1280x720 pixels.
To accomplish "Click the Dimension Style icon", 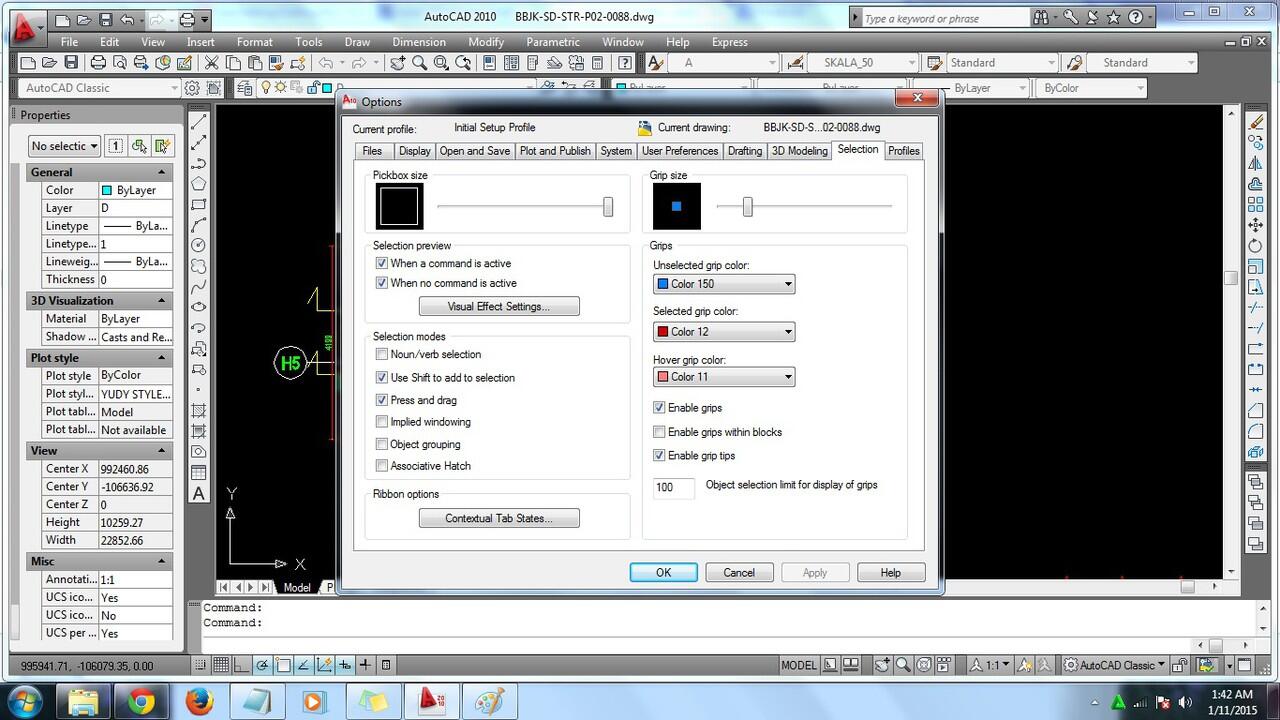I will tap(795, 62).
